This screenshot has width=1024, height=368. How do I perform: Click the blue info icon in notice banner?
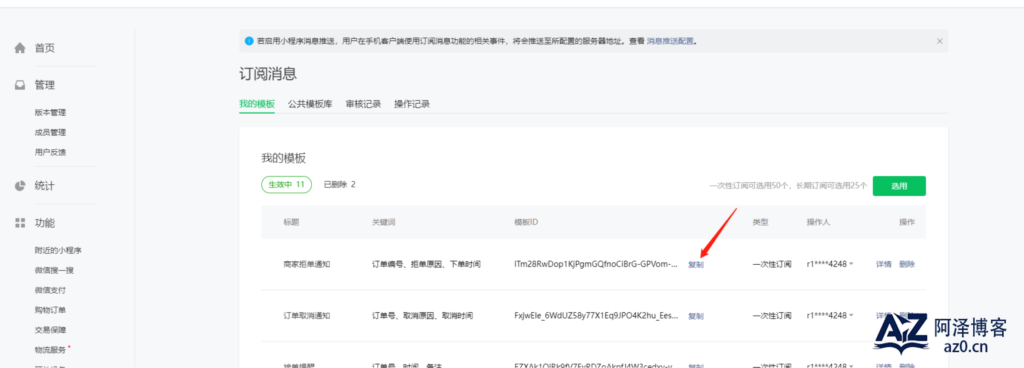[249, 41]
